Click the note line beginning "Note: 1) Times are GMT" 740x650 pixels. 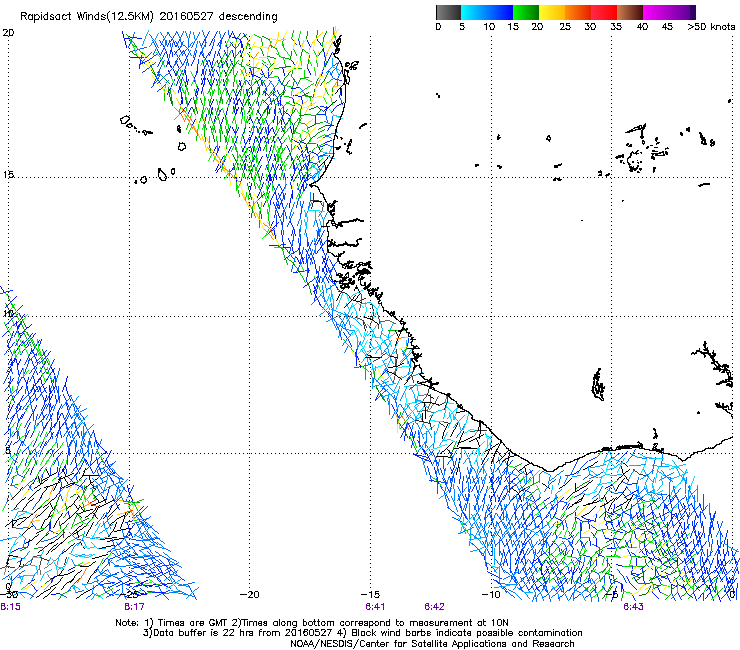click(x=312, y=623)
